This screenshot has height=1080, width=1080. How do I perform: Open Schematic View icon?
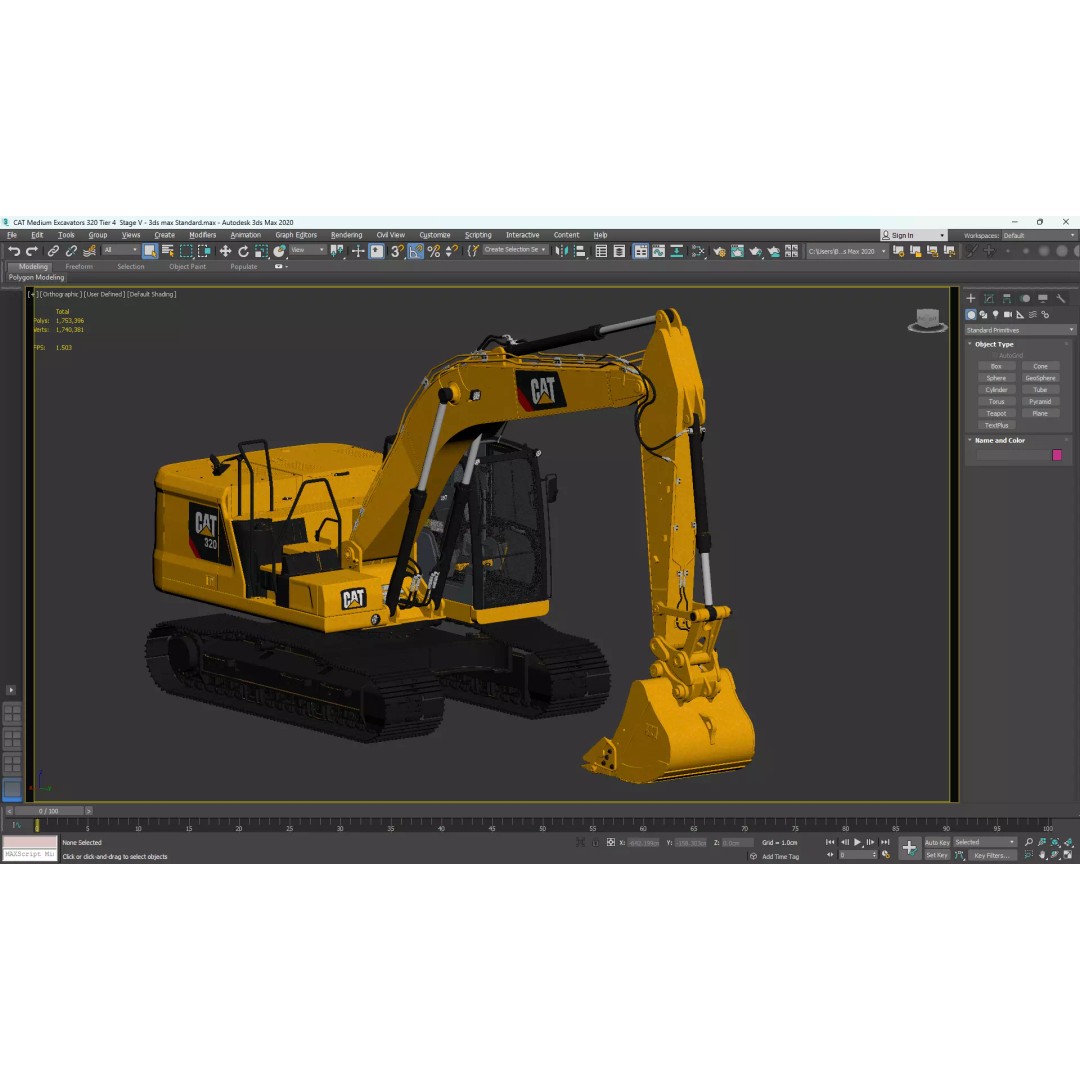pyautogui.click(x=677, y=251)
